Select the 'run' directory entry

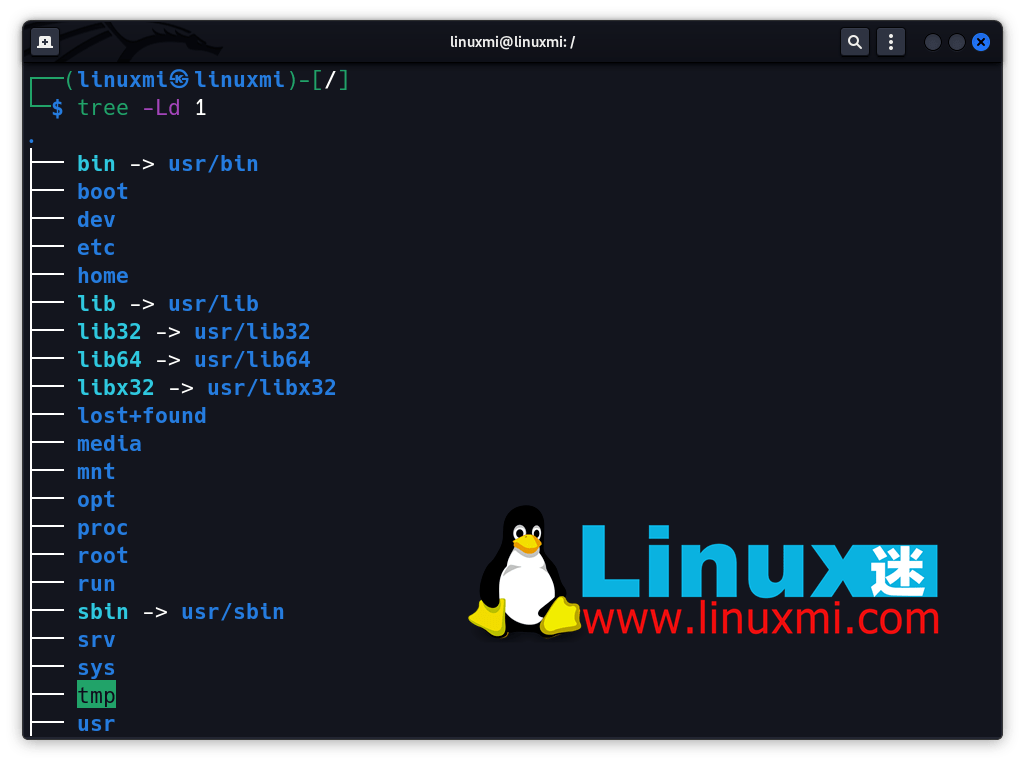(x=96, y=584)
